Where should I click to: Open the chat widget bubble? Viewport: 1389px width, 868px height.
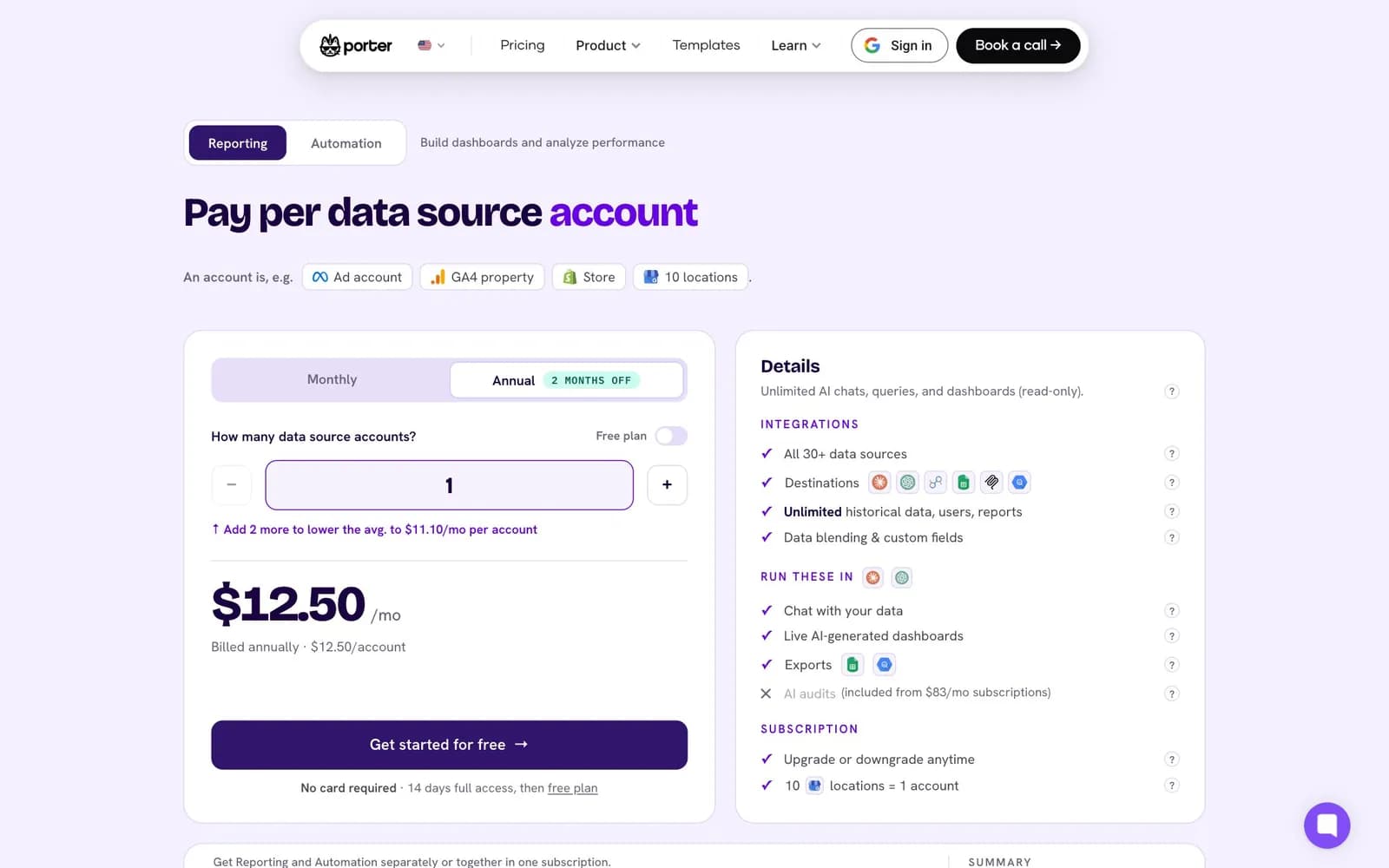point(1326,825)
